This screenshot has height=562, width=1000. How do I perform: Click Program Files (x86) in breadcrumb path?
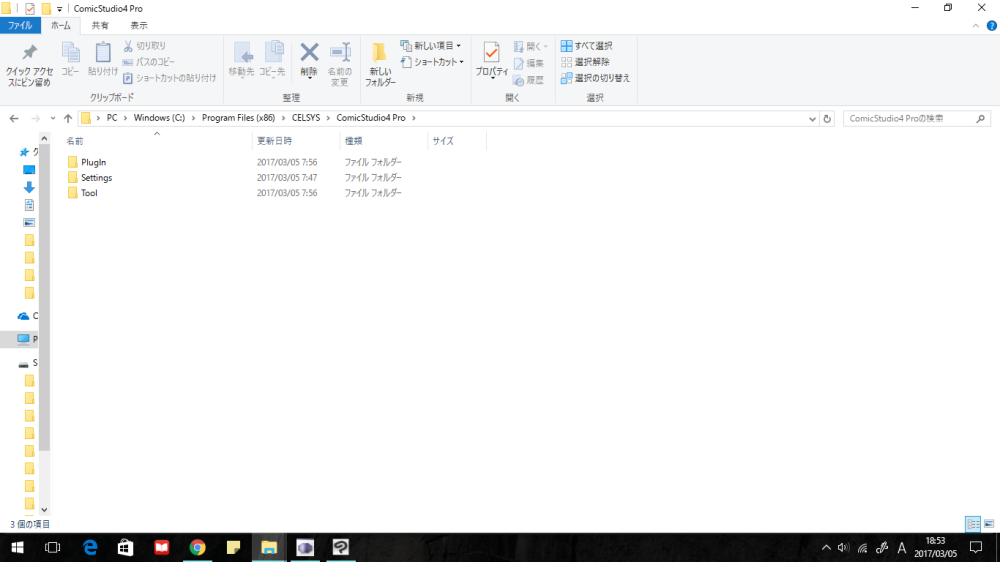tap(237, 118)
